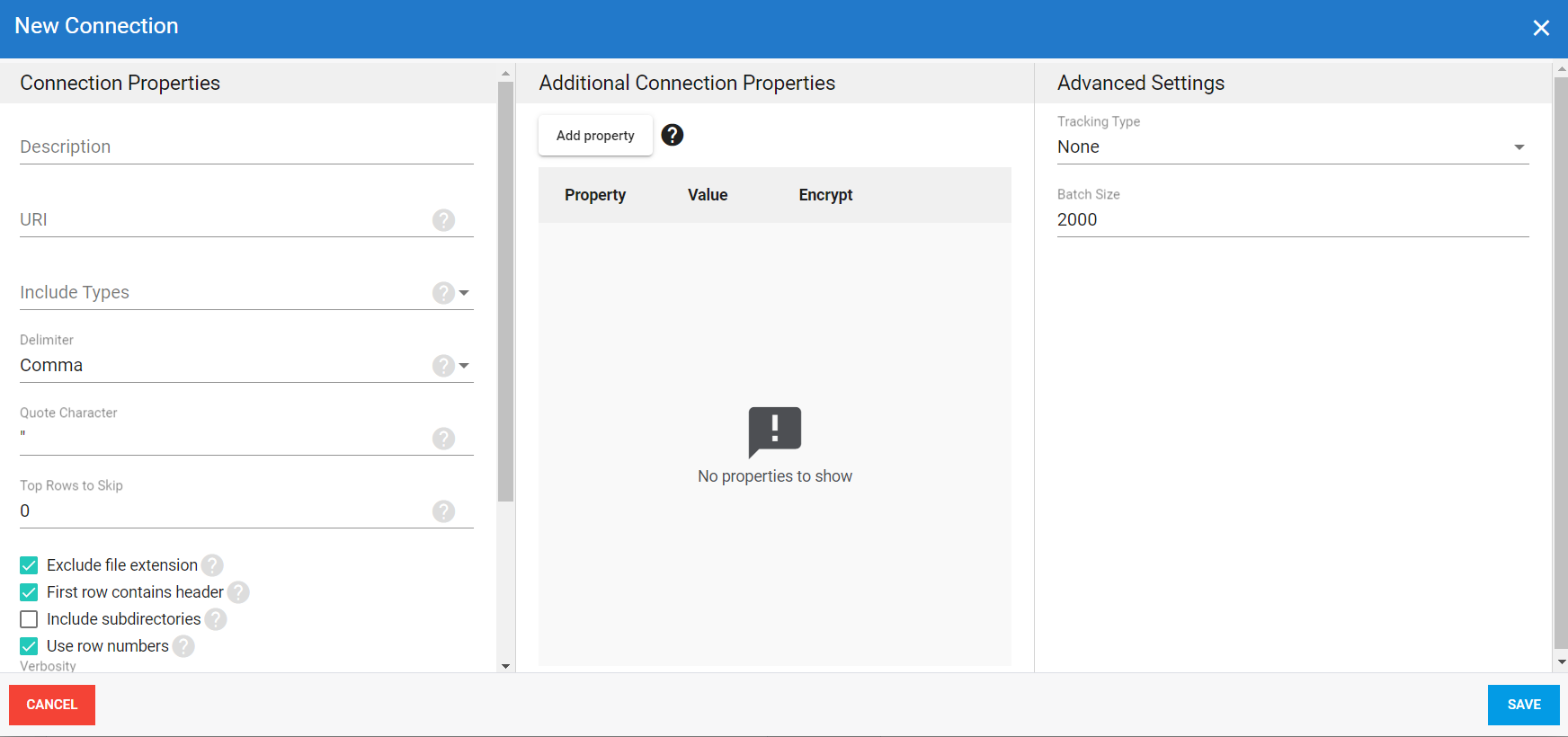Expand the Delimiter dropdown arrow
This screenshot has height=737, width=1568.
coord(464,366)
